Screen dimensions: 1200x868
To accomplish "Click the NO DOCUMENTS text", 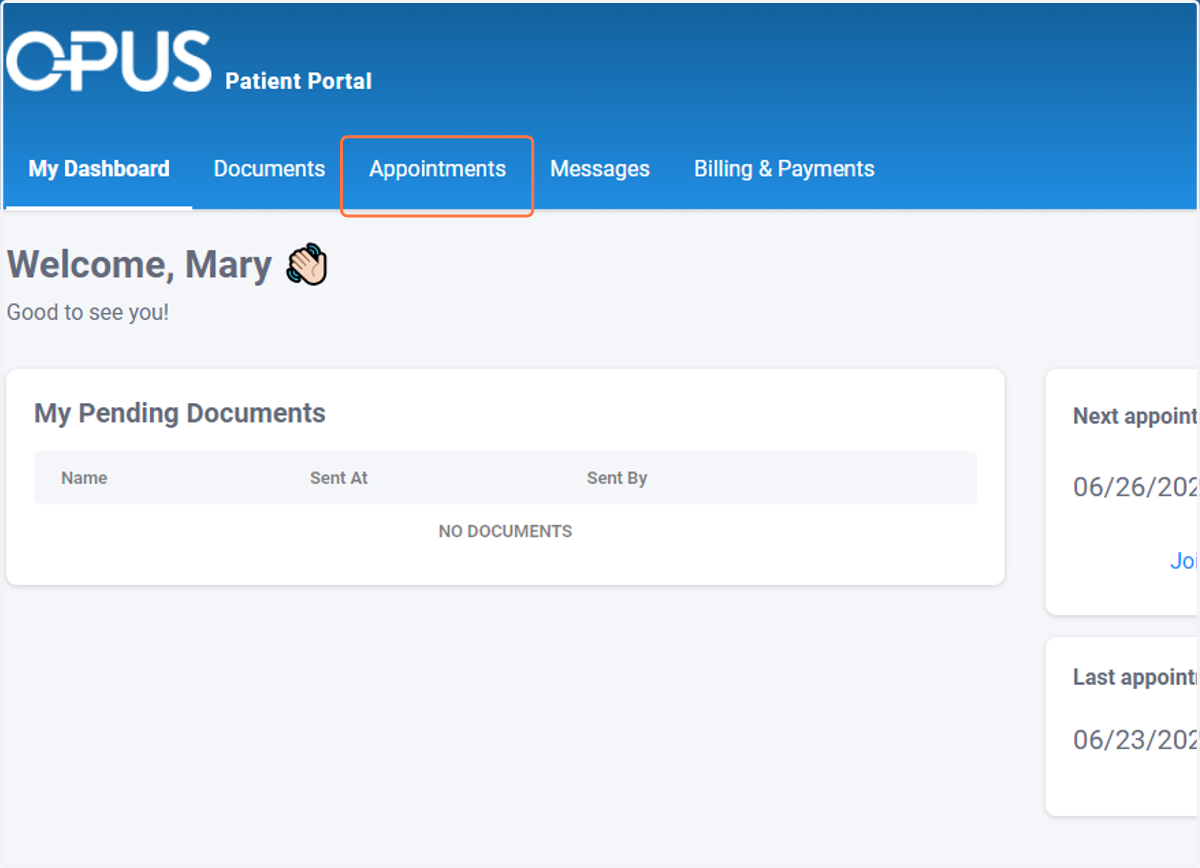I will tap(505, 532).
